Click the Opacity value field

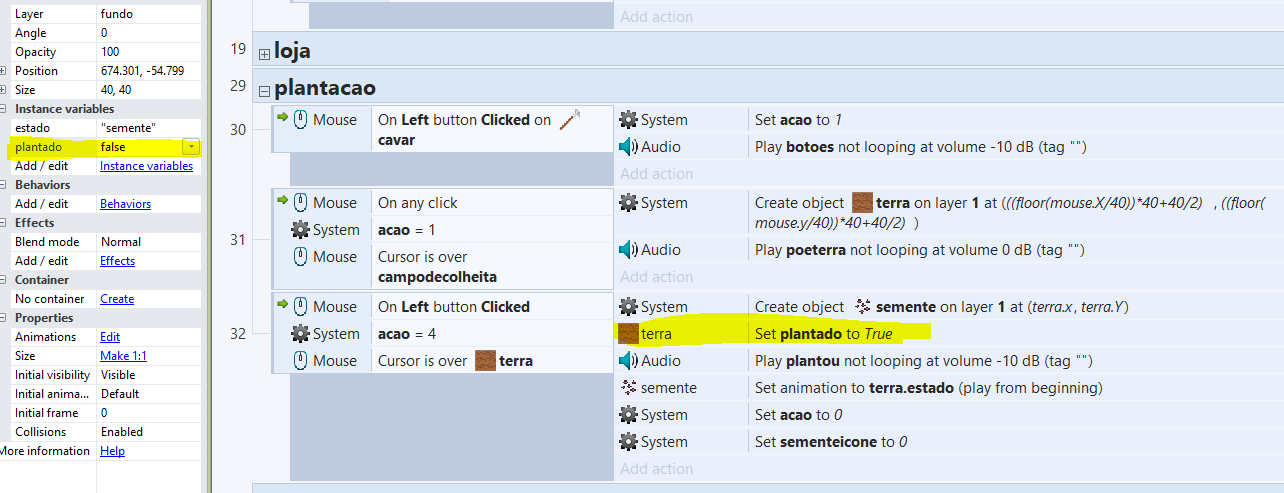[148, 52]
